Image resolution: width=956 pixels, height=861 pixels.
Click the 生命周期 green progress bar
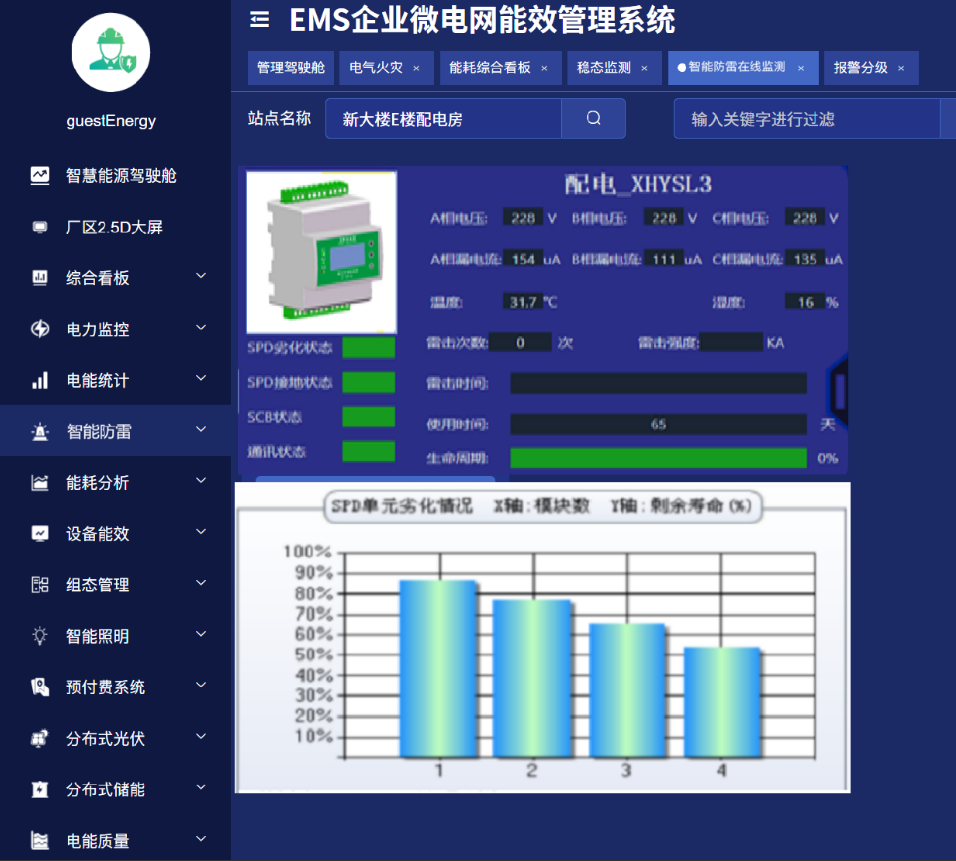[658, 458]
